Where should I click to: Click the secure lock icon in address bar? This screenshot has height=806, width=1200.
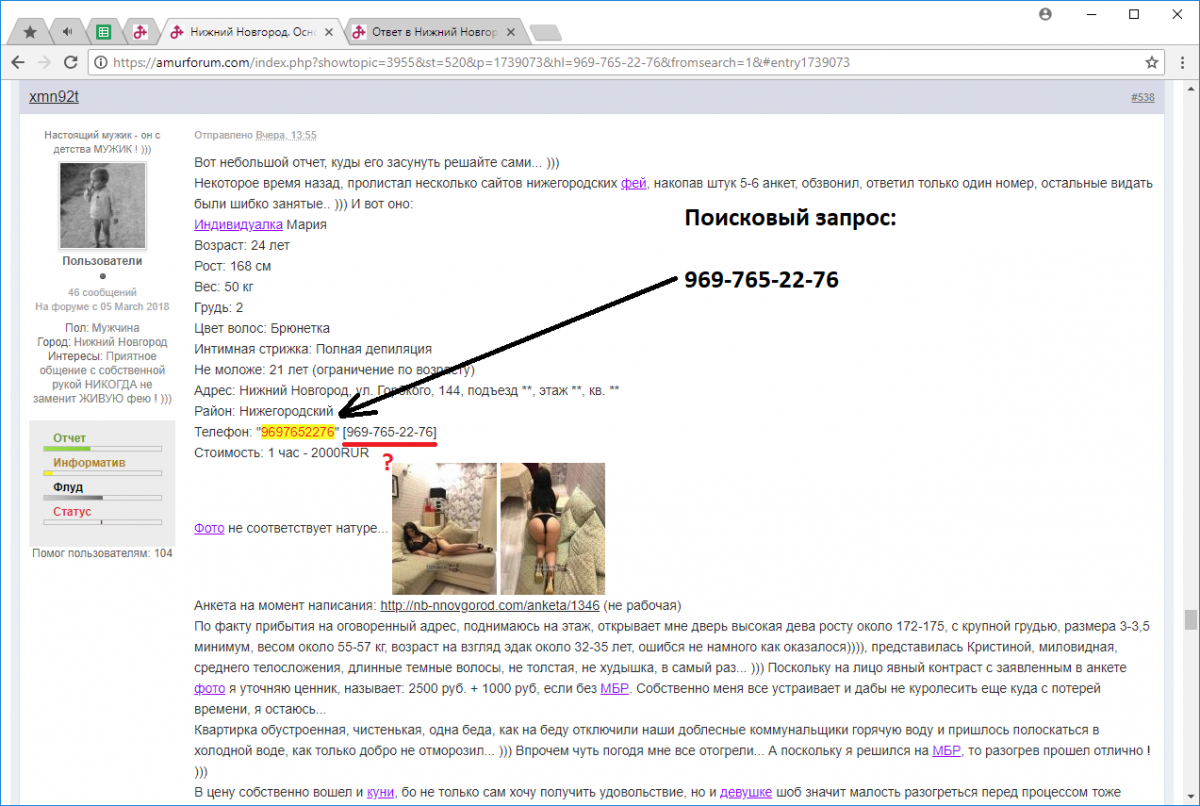click(x=101, y=62)
